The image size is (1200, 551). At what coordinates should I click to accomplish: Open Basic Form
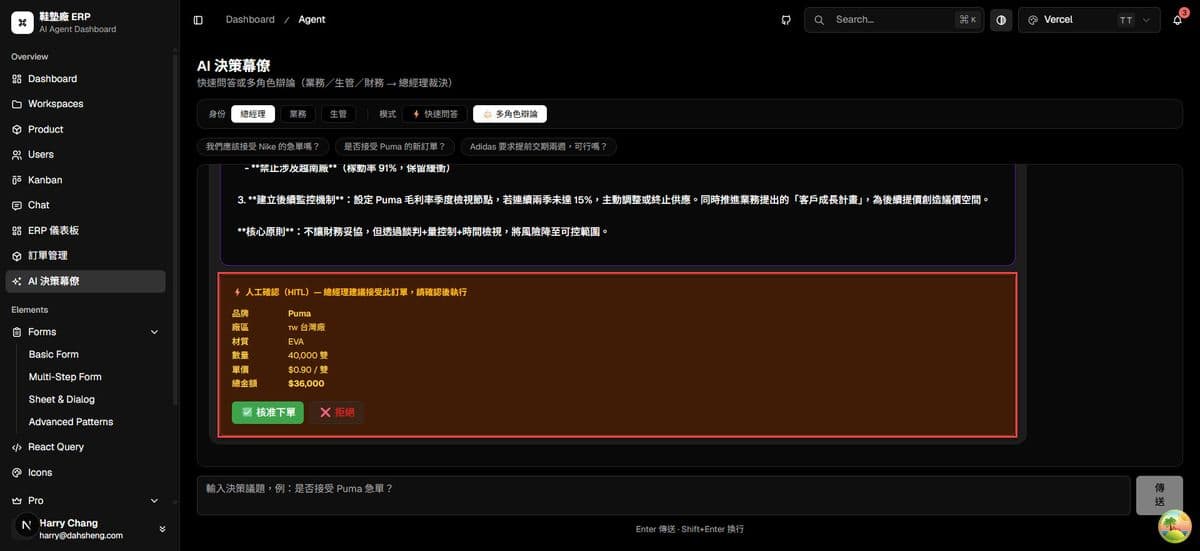[53, 354]
